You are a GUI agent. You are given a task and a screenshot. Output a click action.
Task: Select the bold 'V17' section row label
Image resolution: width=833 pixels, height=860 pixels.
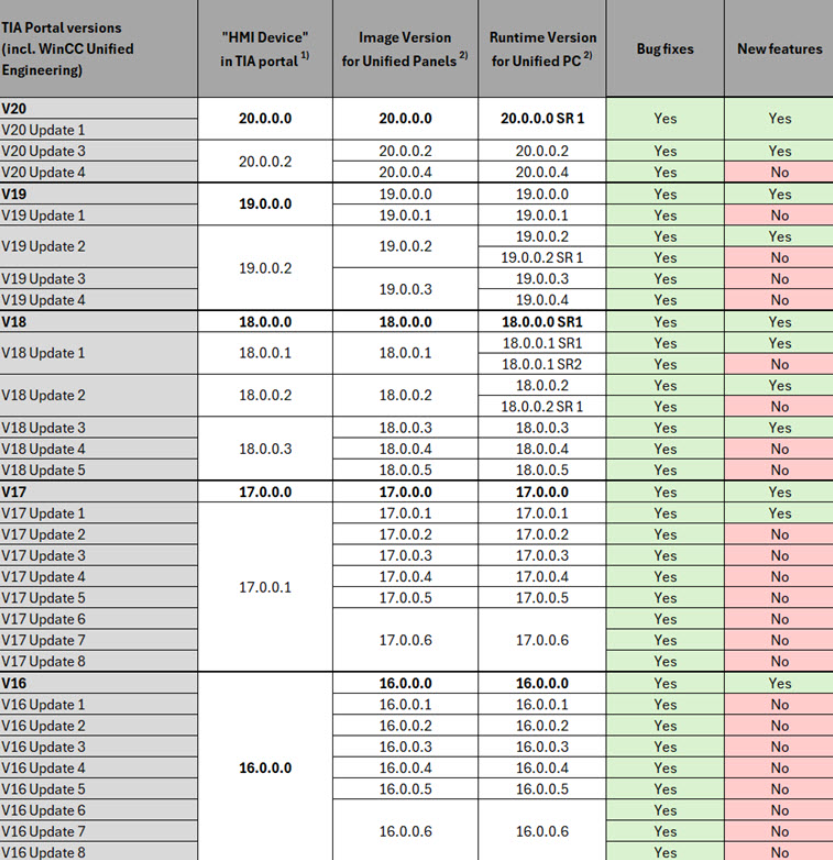(x=20, y=492)
